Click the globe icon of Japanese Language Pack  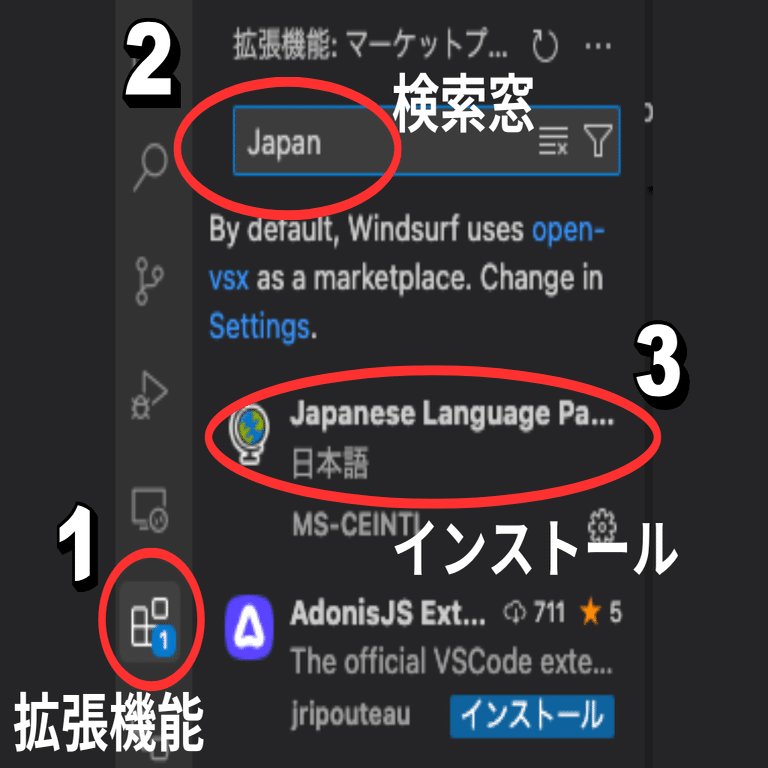249,434
